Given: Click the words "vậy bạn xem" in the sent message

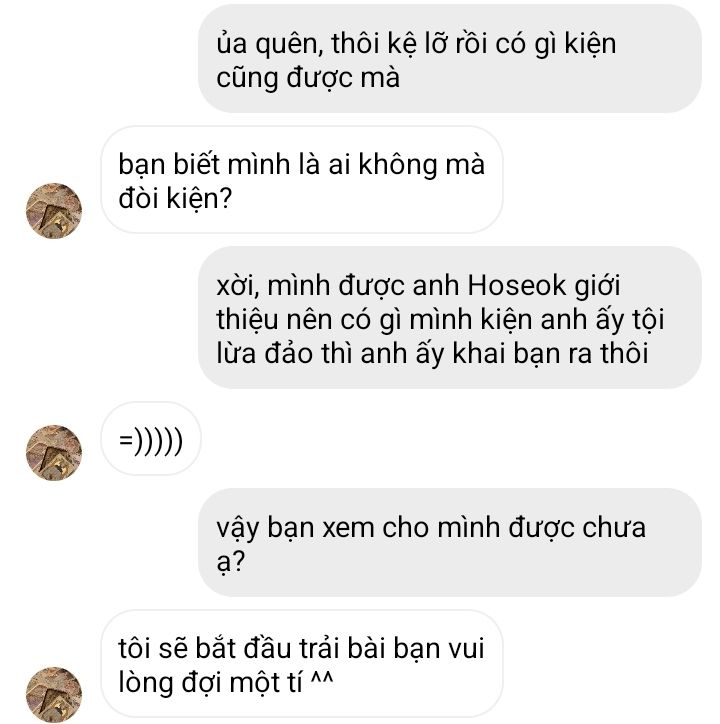Looking at the screenshot, I should point(295,528).
